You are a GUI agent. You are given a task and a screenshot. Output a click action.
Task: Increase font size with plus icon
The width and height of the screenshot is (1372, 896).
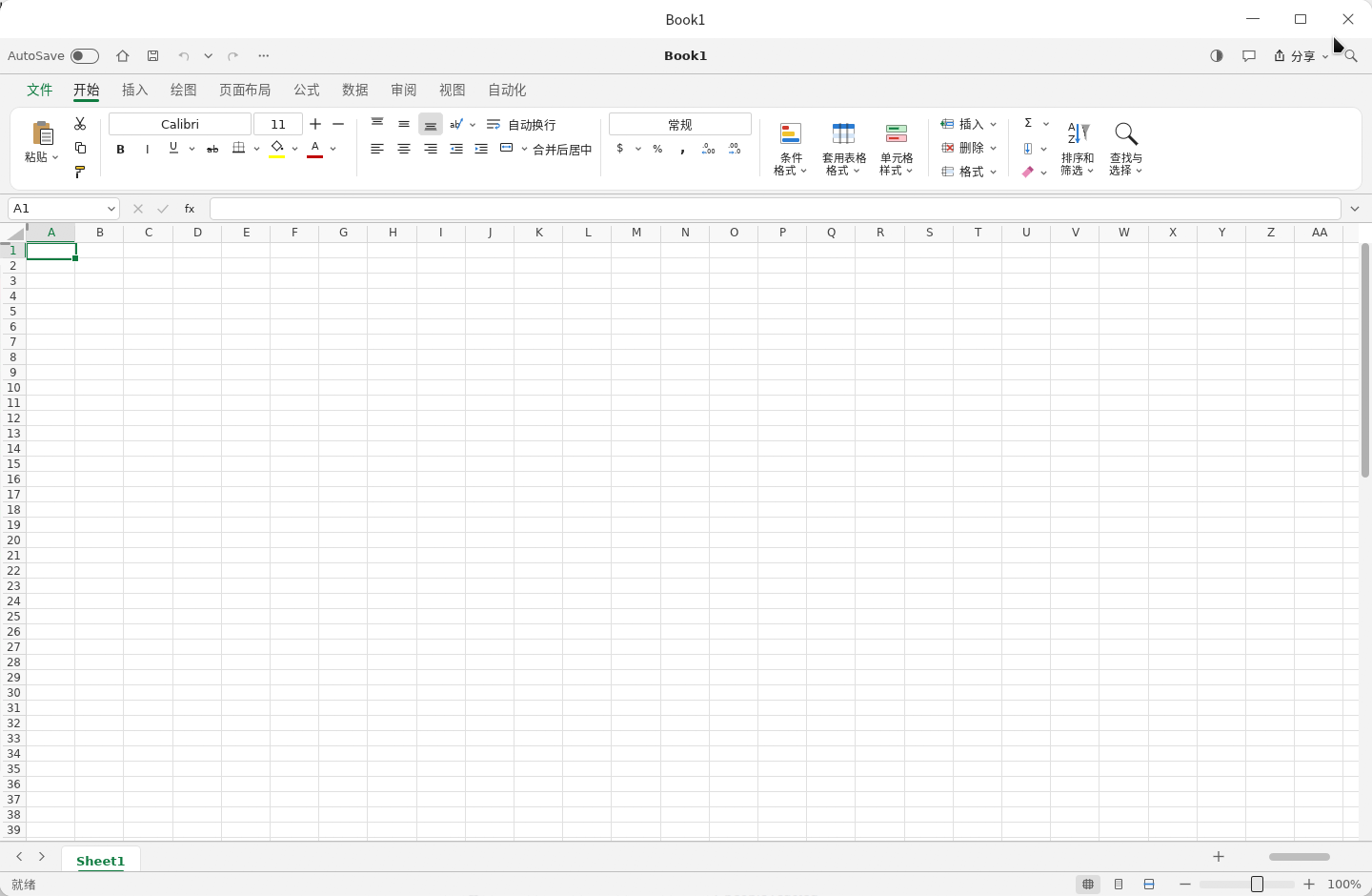pyautogui.click(x=315, y=124)
